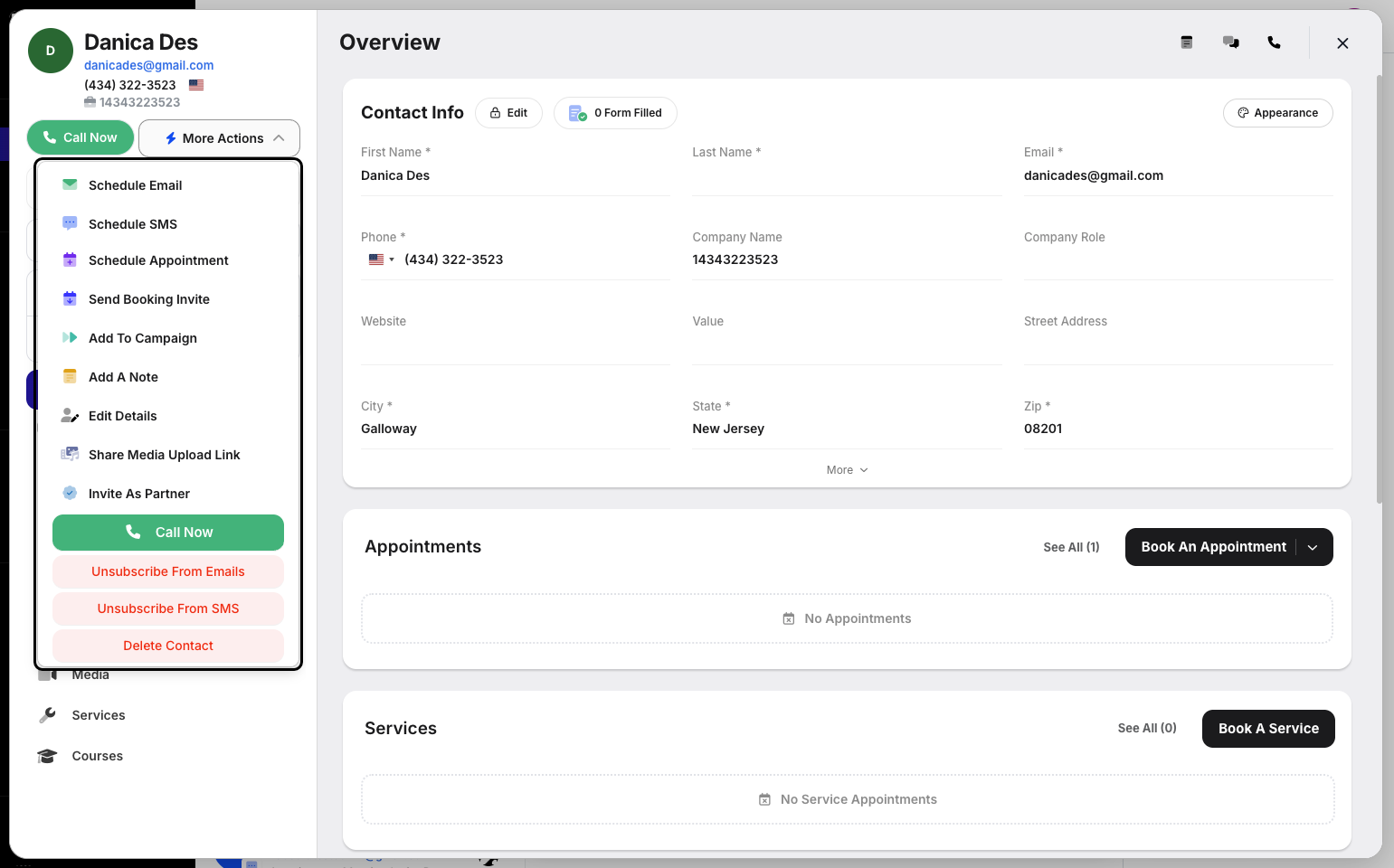
Task: Open the 0 Form Filled button
Action: [x=615, y=113]
